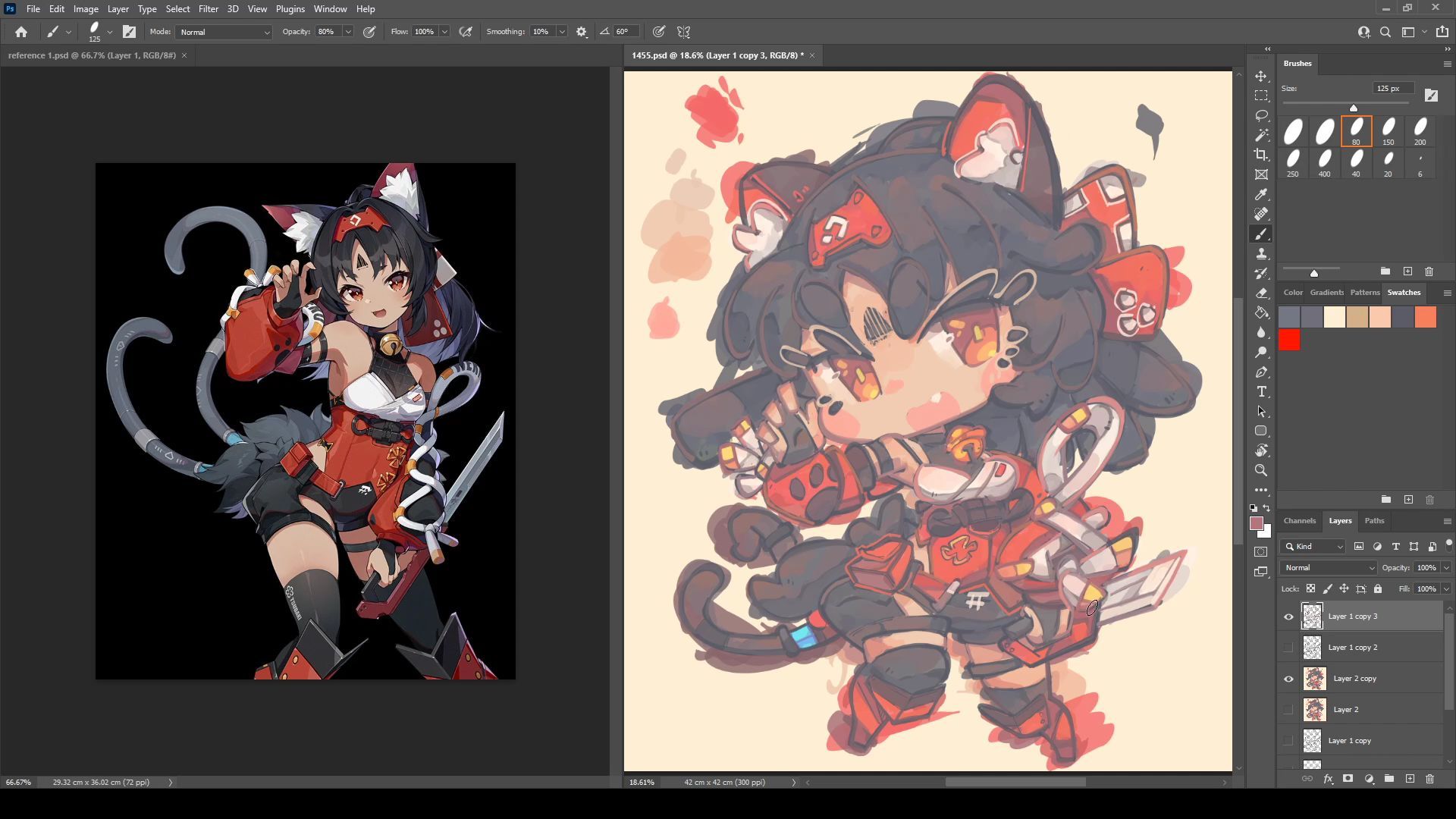Screen dimensions: 1456x819
Task: Select the Rectangular Marquee tool
Action: (1261, 96)
